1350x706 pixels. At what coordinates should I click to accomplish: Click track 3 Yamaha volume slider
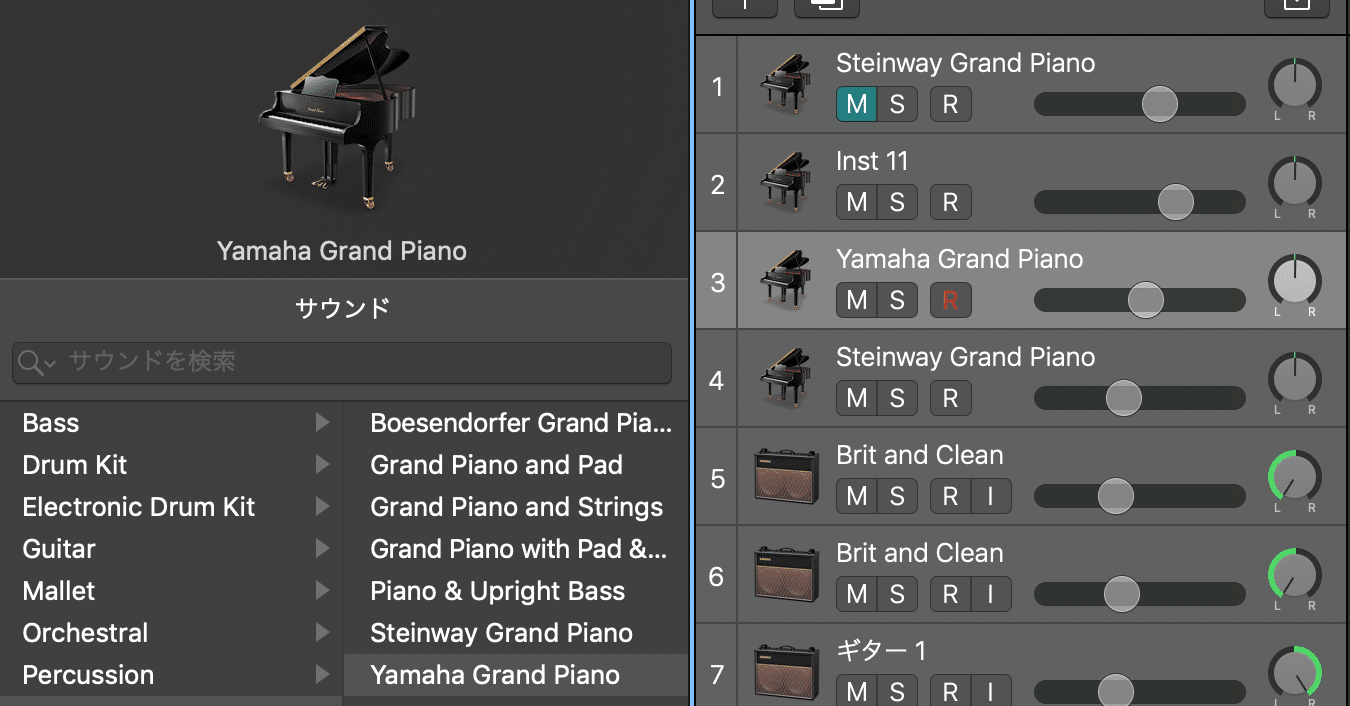pos(1140,300)
